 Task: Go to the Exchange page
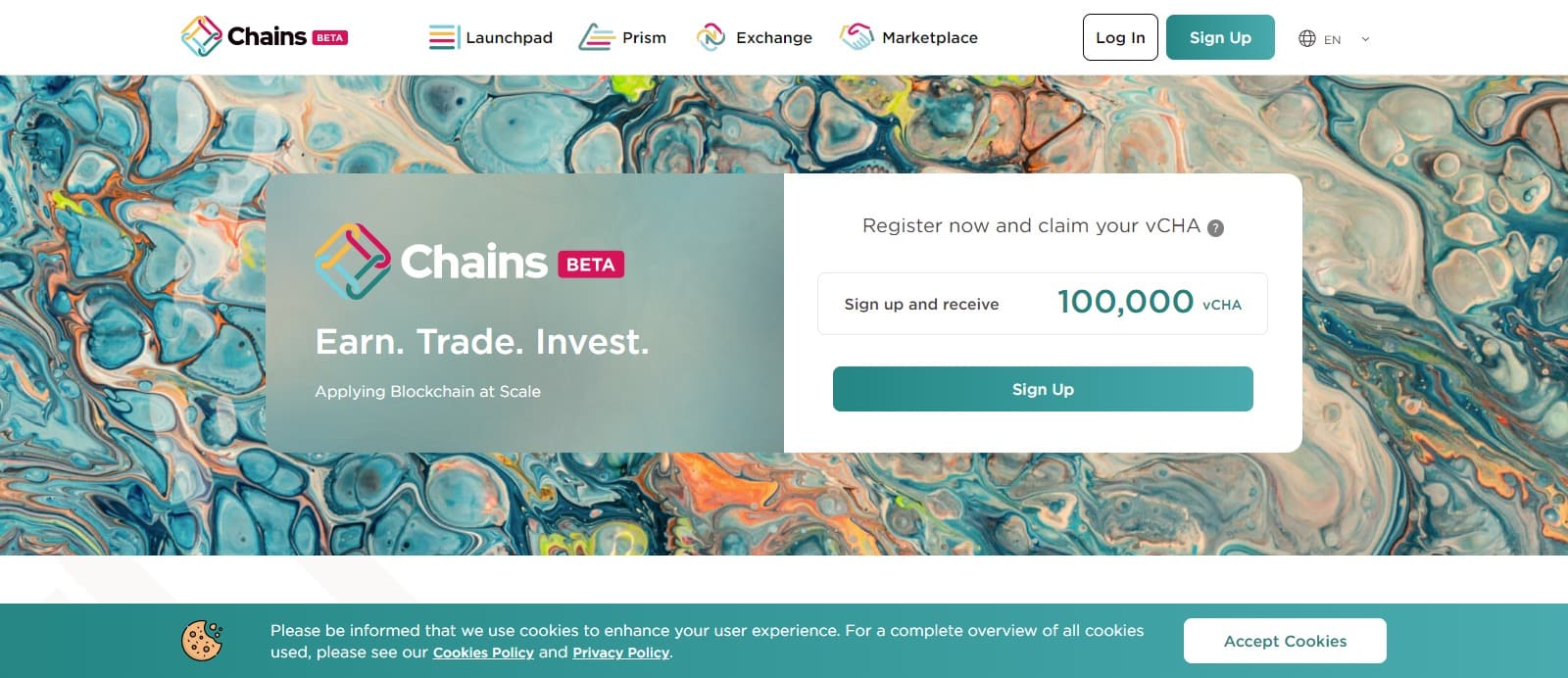click(773, 38)
